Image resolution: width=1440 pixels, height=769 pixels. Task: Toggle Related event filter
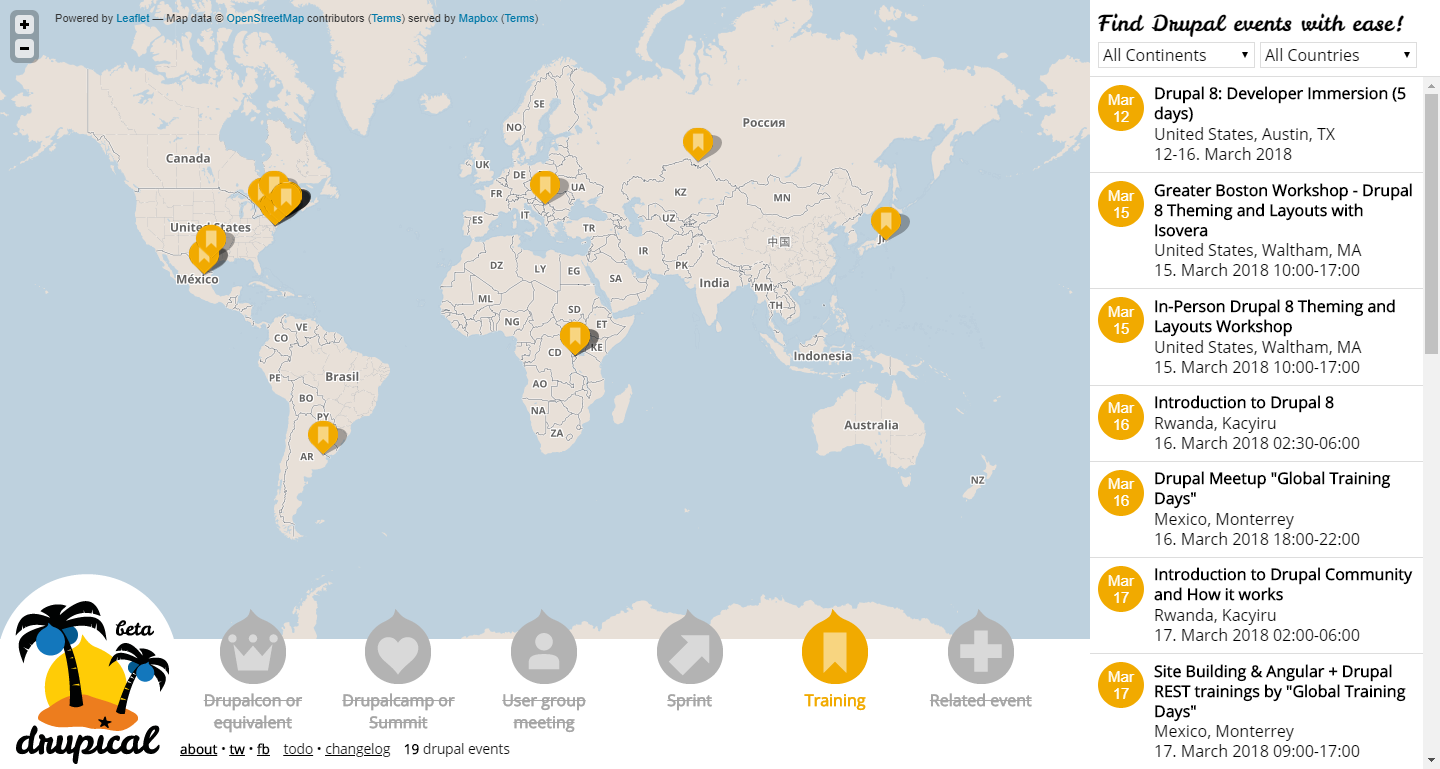tap(981, 662)
